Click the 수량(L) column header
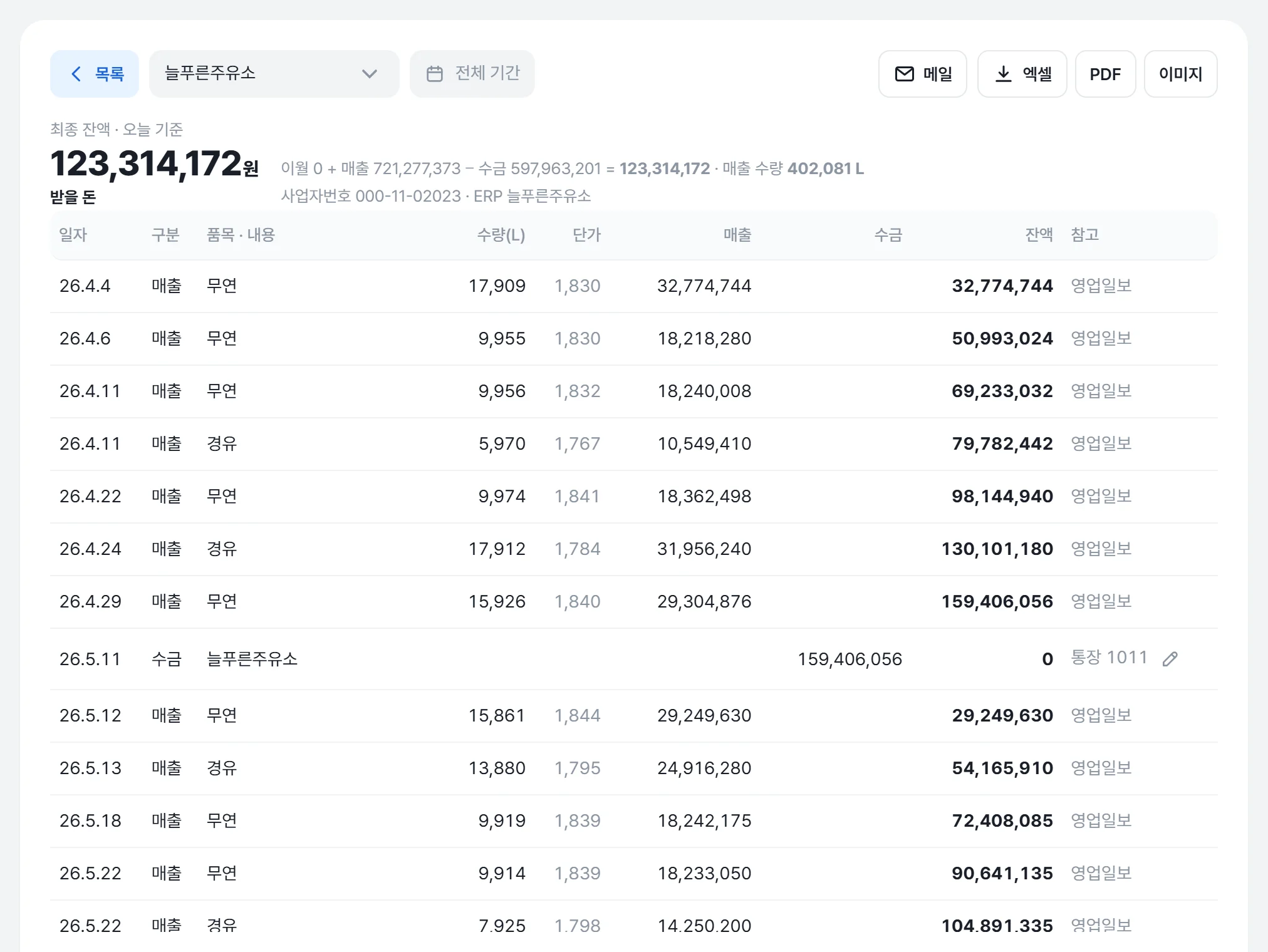This screenshot has height=952, width=1268. (501, 235)
